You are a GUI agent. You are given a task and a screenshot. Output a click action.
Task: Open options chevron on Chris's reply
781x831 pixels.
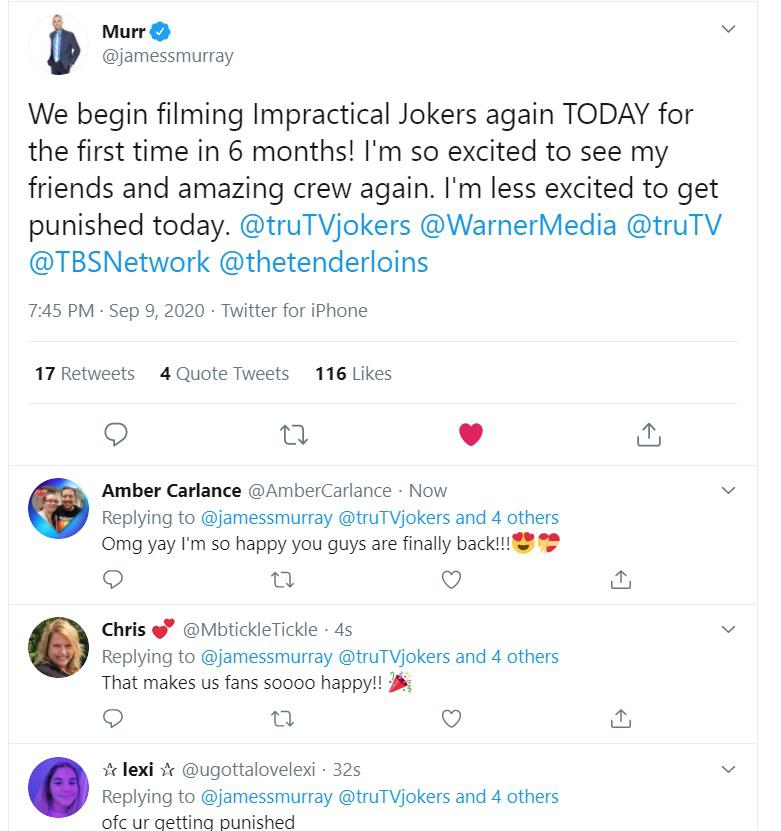pyautogui.click(x=728, y=629)
